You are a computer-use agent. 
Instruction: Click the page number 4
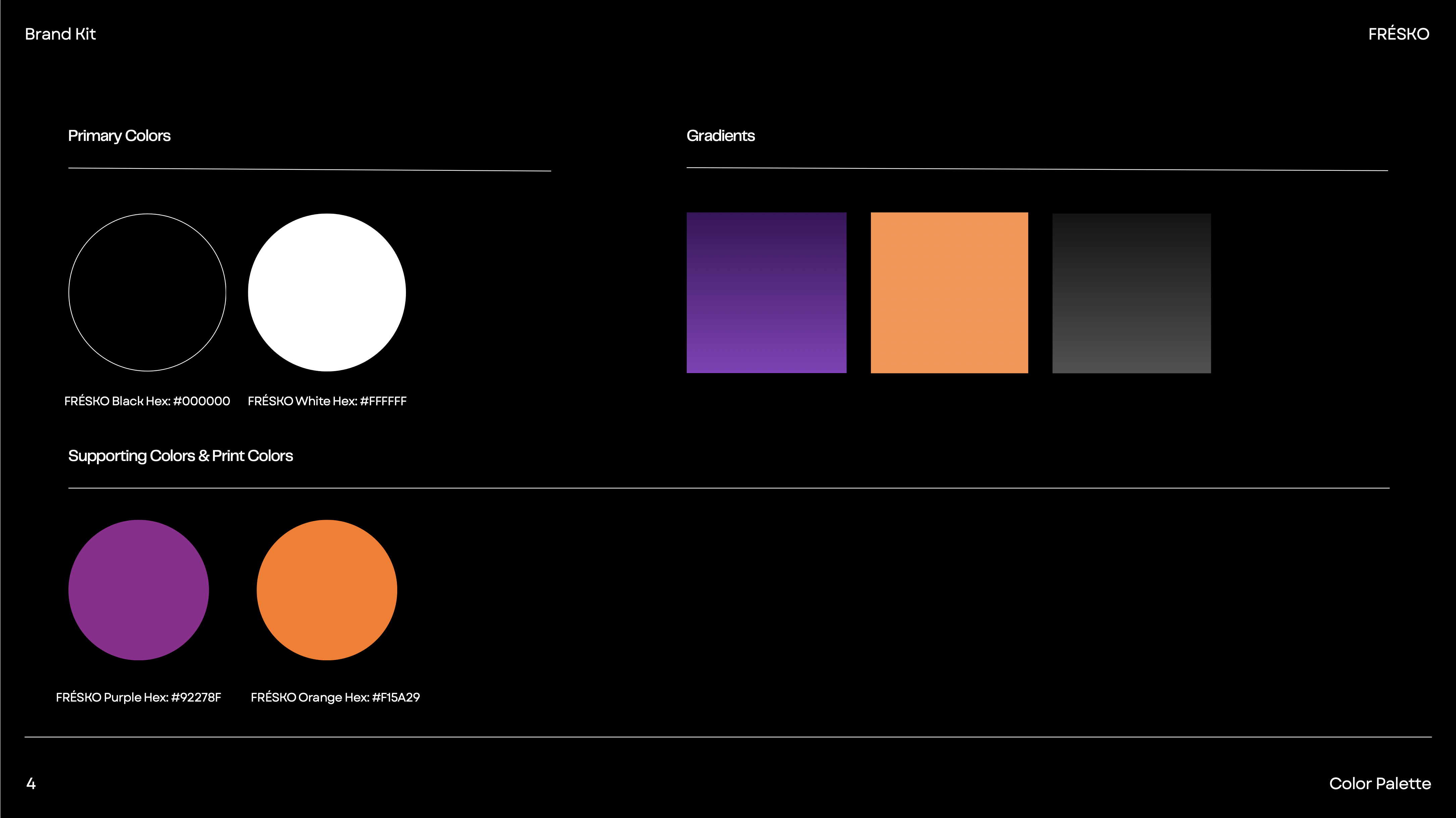pyautogui.click(x=31, y=783)
